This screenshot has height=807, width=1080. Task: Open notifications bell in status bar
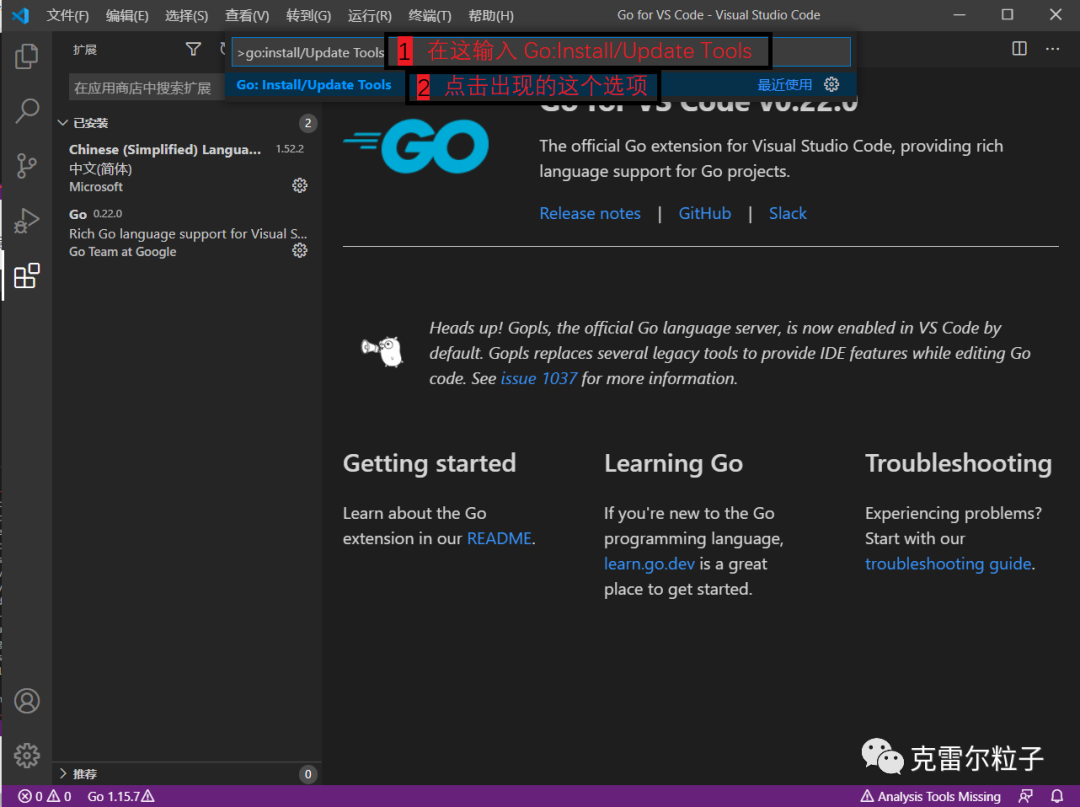(x=1057, y=796)
